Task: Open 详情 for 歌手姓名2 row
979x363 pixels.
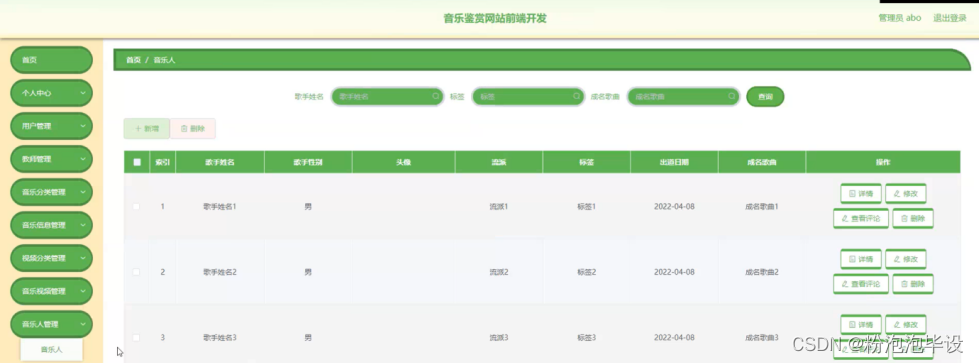Action: 860,259
